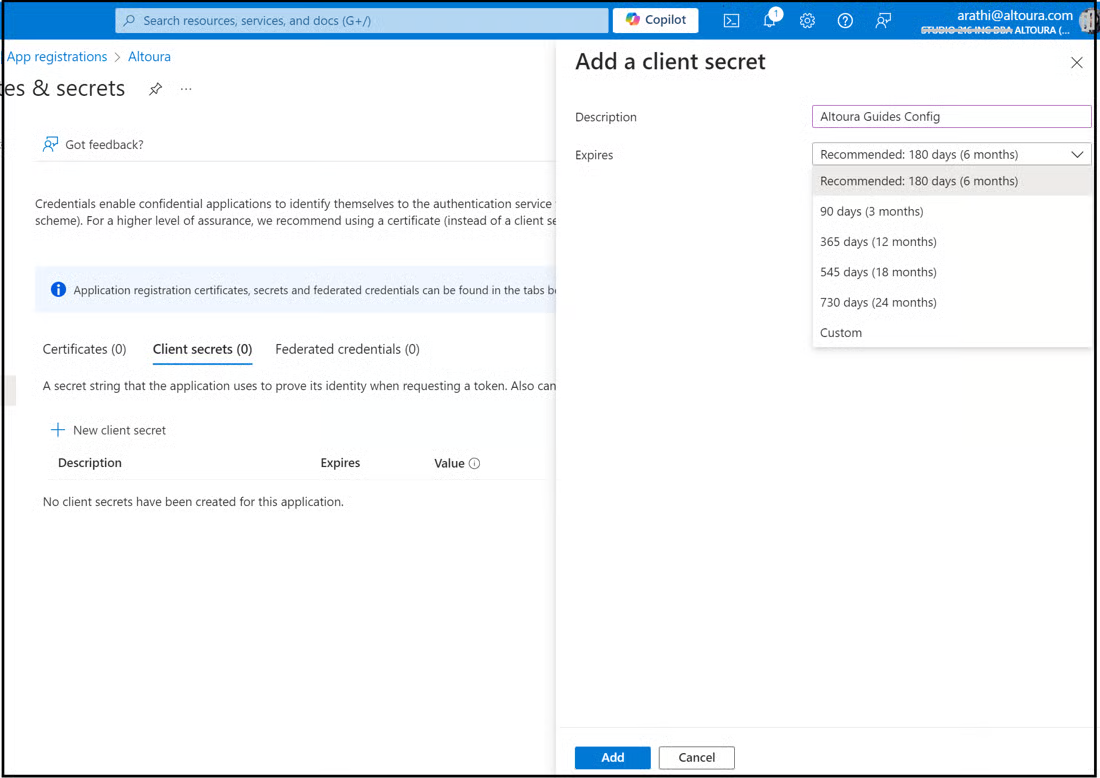Click the feedback icon in the top bar
The width and height of the screenshot is (1100, 778).
(x=883, y=21)
